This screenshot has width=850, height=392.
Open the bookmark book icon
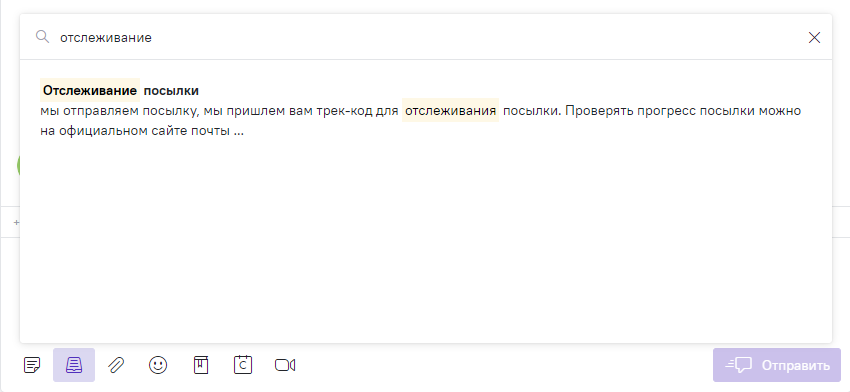click(201, 365)
